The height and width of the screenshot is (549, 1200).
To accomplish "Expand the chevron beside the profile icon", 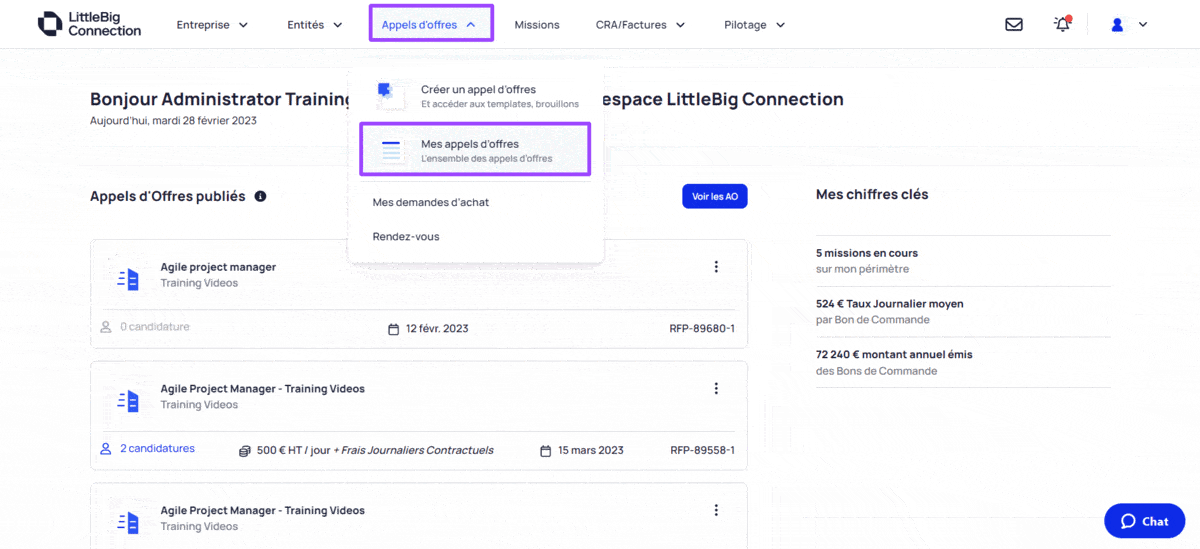I will point(1143,25).
